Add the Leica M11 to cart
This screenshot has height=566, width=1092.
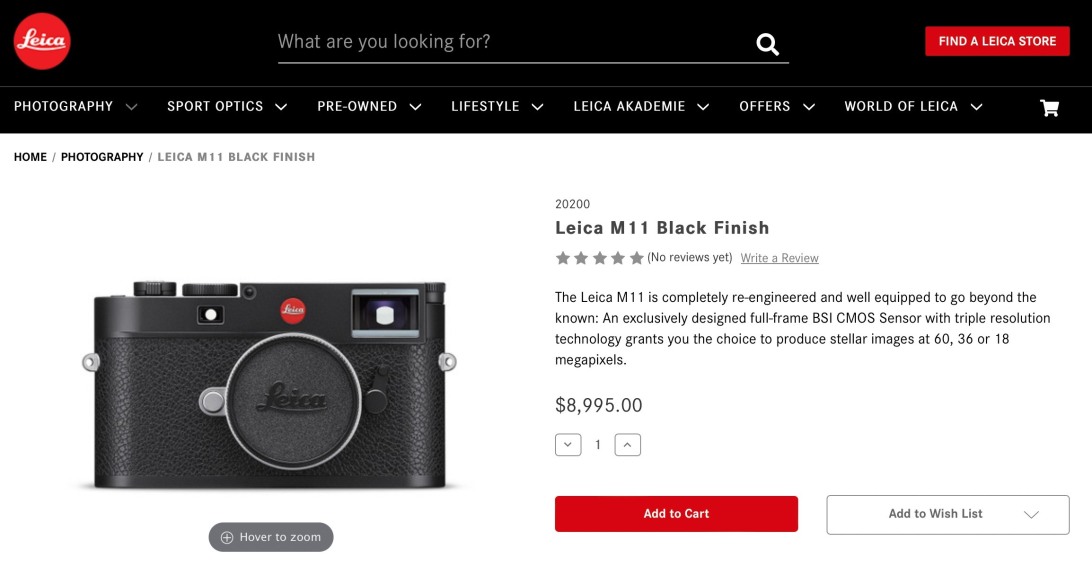(x=676, y=514)
